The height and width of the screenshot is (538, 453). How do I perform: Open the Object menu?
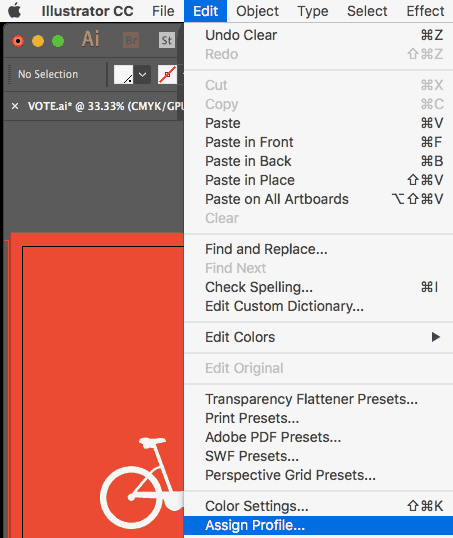(x=257, y=11)
